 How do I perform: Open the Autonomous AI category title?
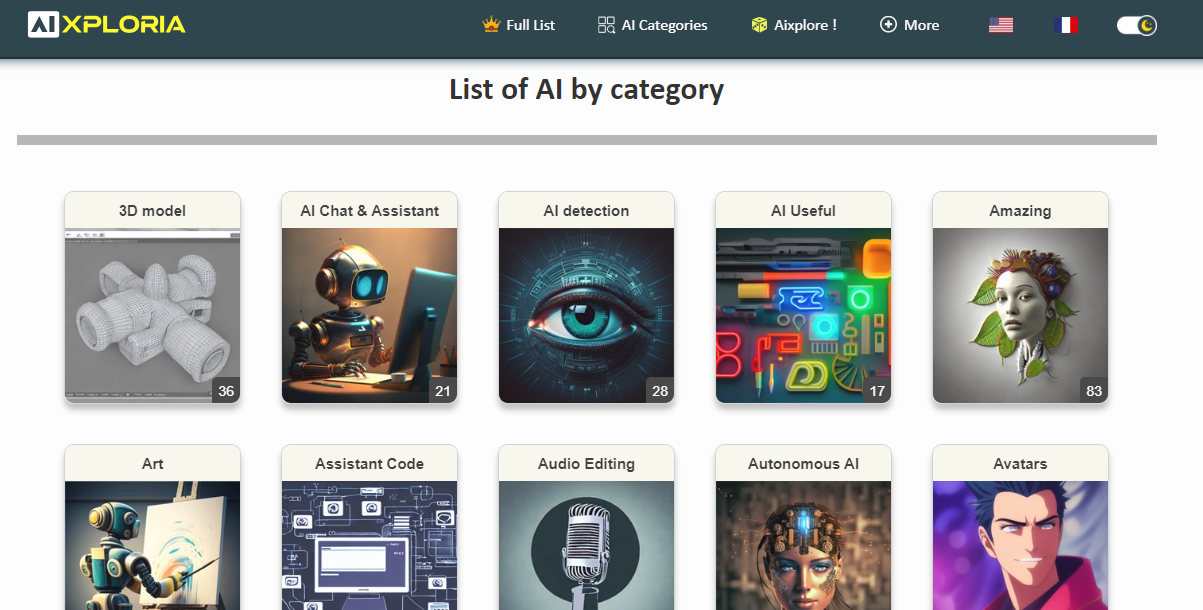pos(803,463)
